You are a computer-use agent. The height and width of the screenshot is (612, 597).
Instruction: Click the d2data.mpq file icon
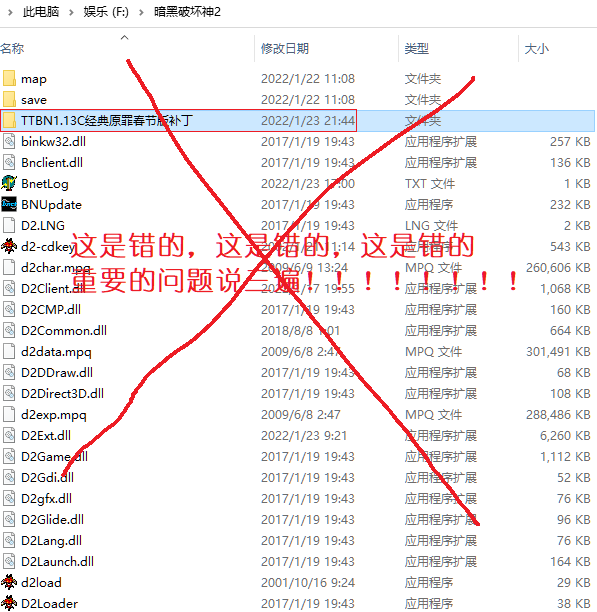pyautogui.click(x=9, y=351)
